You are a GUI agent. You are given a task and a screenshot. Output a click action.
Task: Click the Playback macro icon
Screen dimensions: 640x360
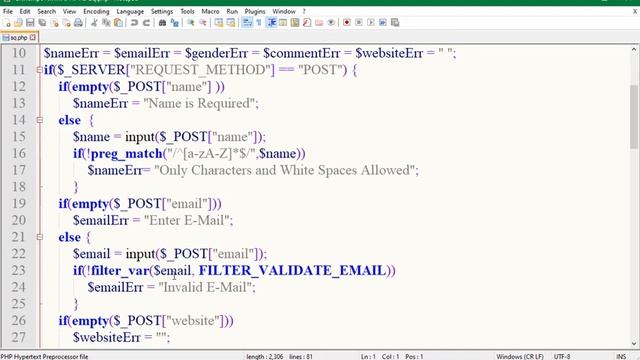pos(371,23)
